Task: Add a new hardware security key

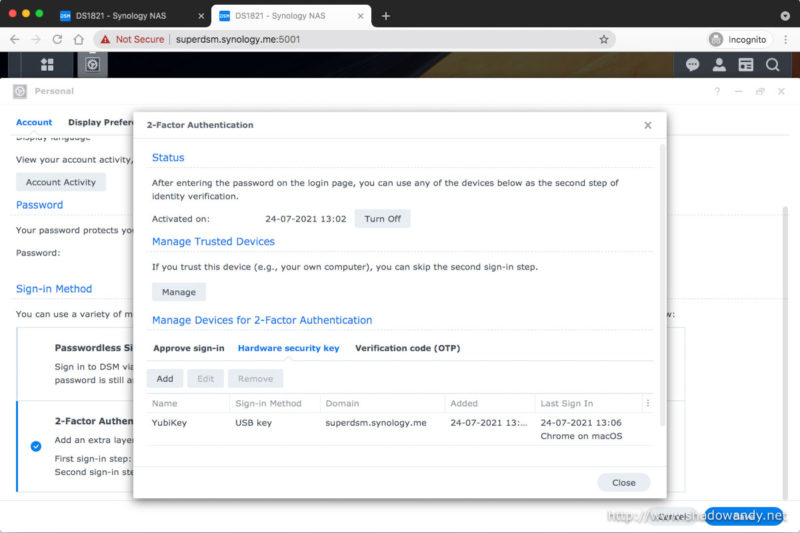Action: (165, 379)
